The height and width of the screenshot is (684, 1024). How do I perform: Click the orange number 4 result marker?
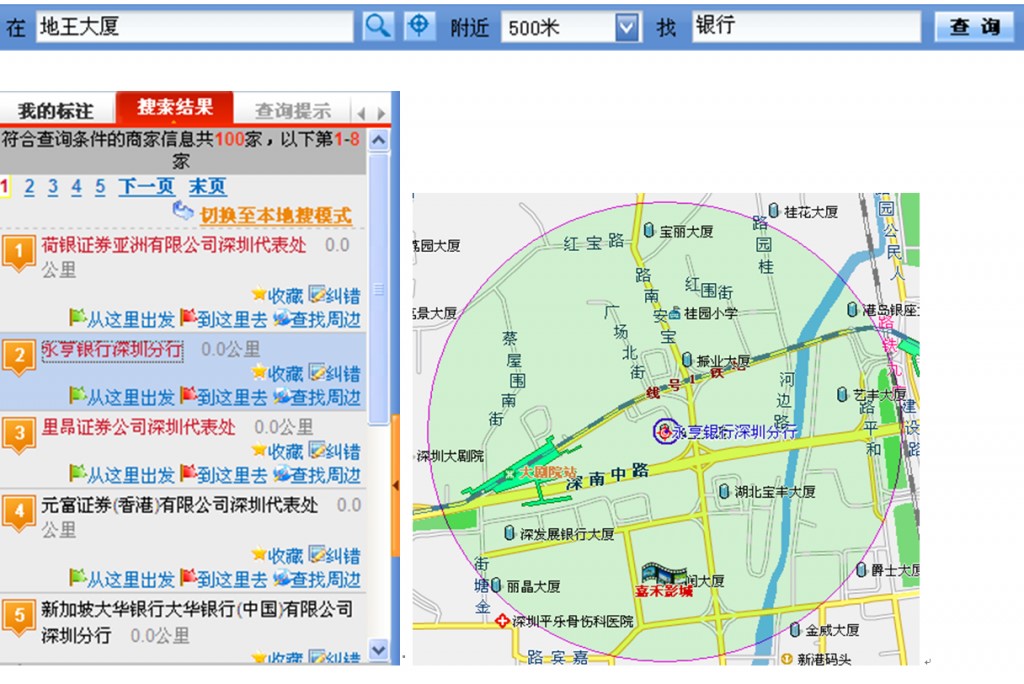click(x=19, y=513)
